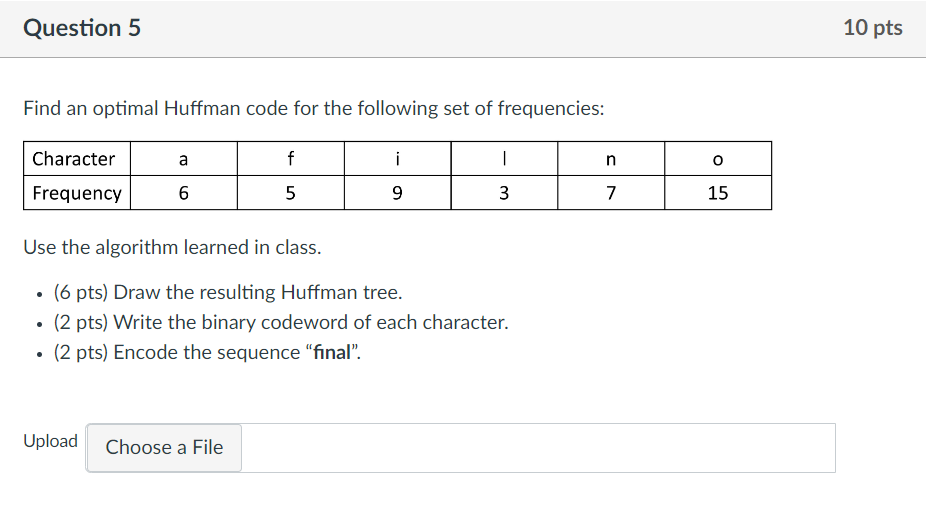Click the Choose a File button
This screenshot has width=926, height=527.
[164, 448]
